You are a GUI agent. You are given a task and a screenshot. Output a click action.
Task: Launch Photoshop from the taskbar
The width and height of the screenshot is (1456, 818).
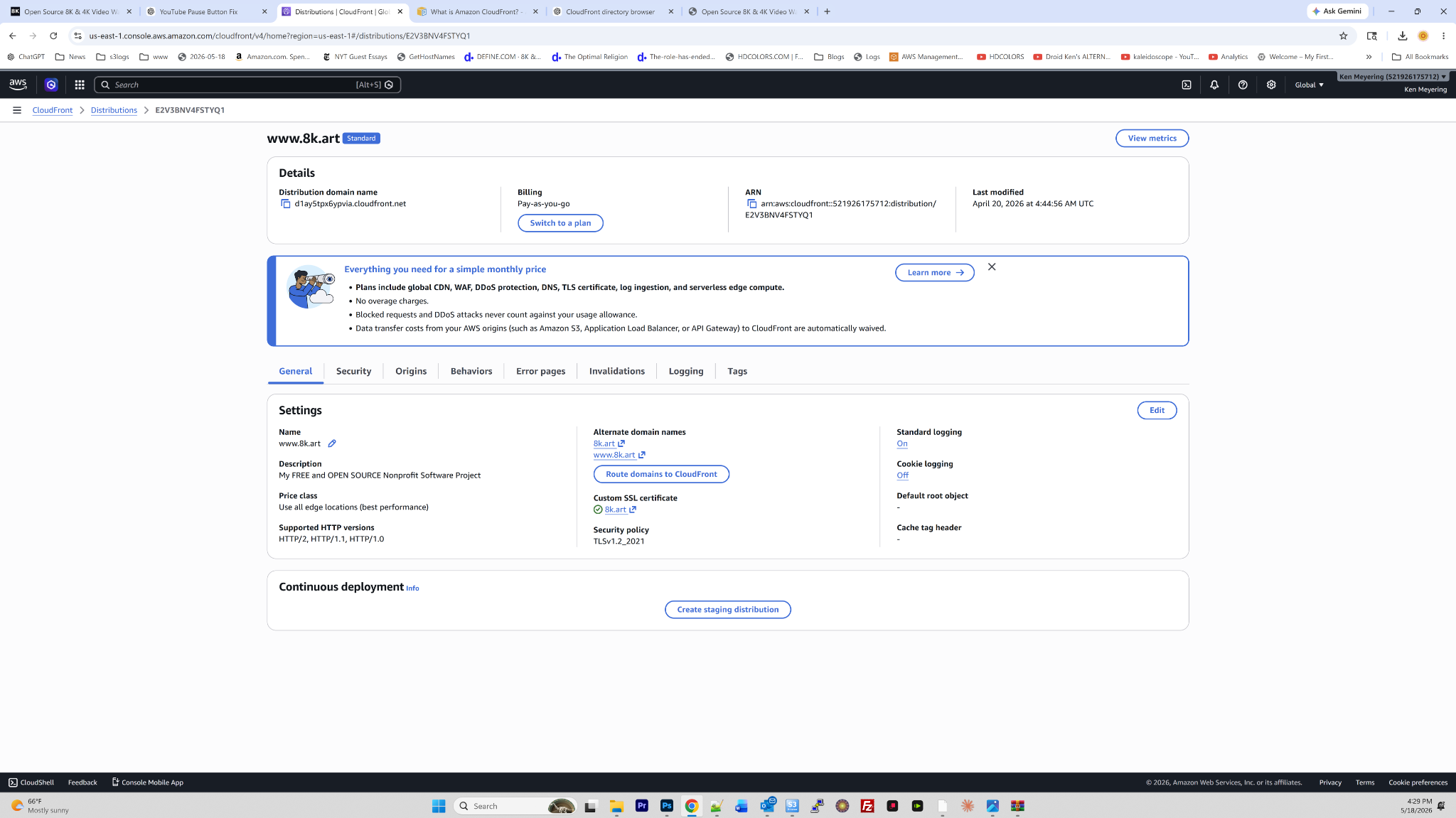[x=667, y=806]
